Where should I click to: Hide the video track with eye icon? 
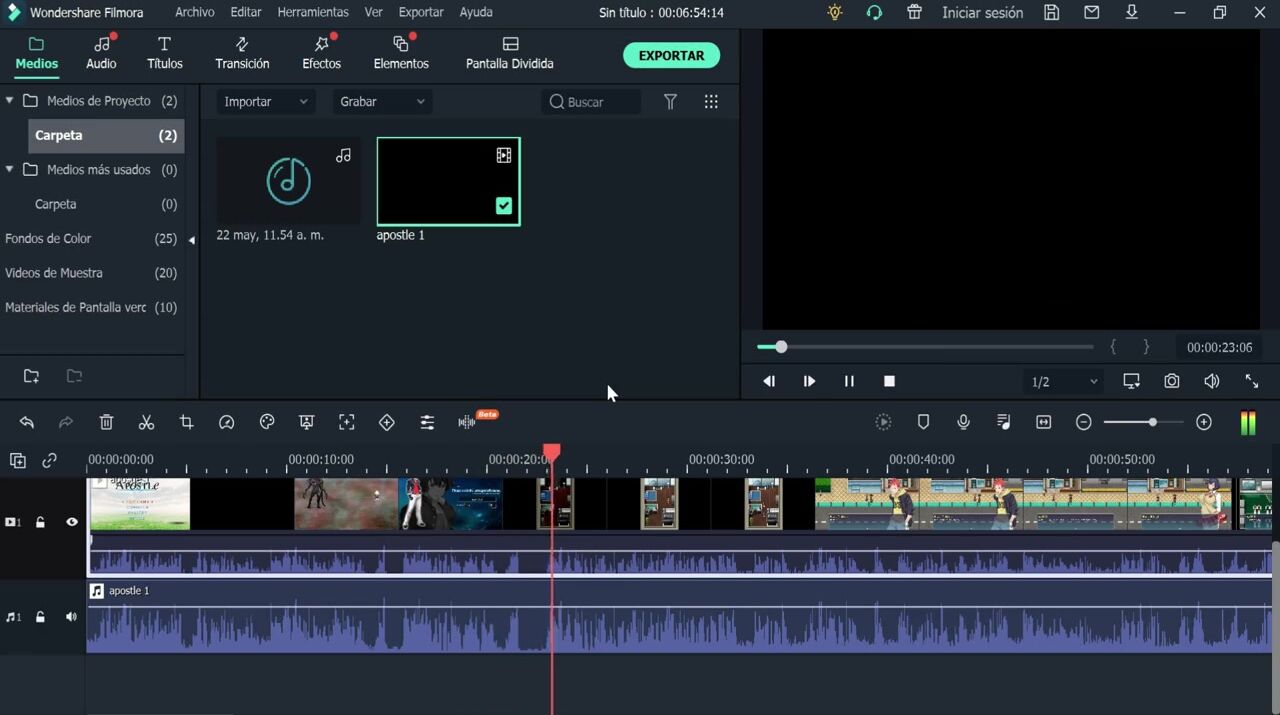tap(71, 522)
